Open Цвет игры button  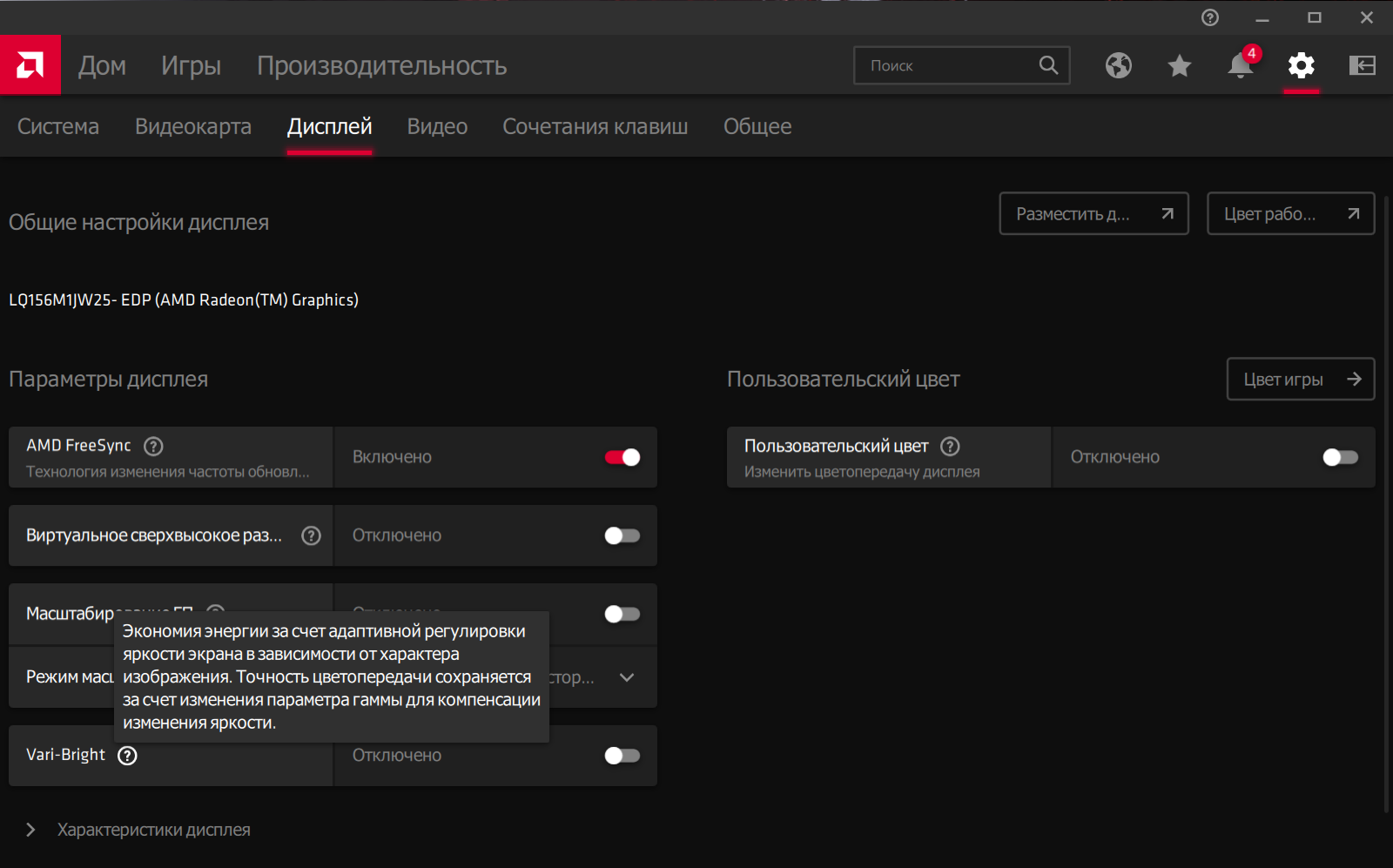click(1301, 379)
